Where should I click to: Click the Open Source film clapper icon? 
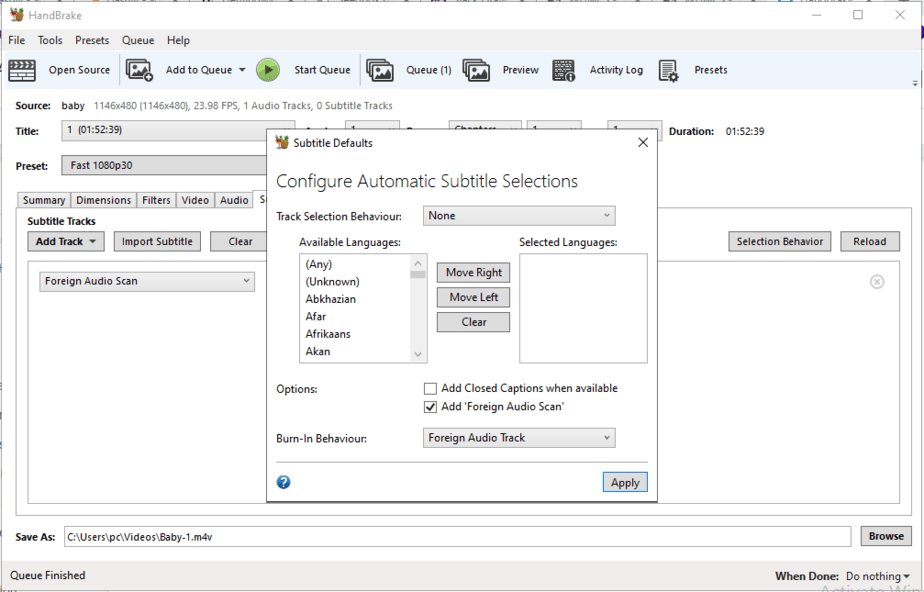22,70
